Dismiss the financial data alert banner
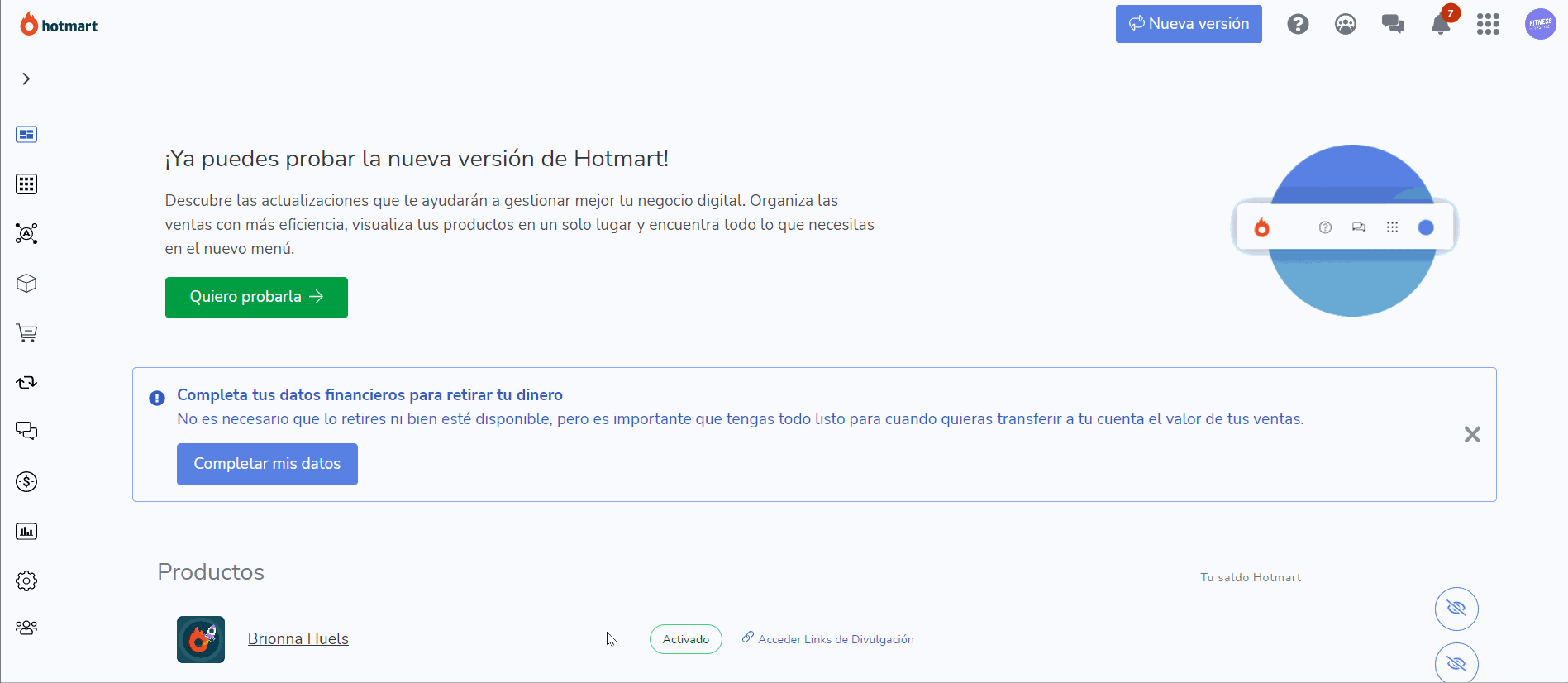Screen dimensions: 1568x683 1472,434
